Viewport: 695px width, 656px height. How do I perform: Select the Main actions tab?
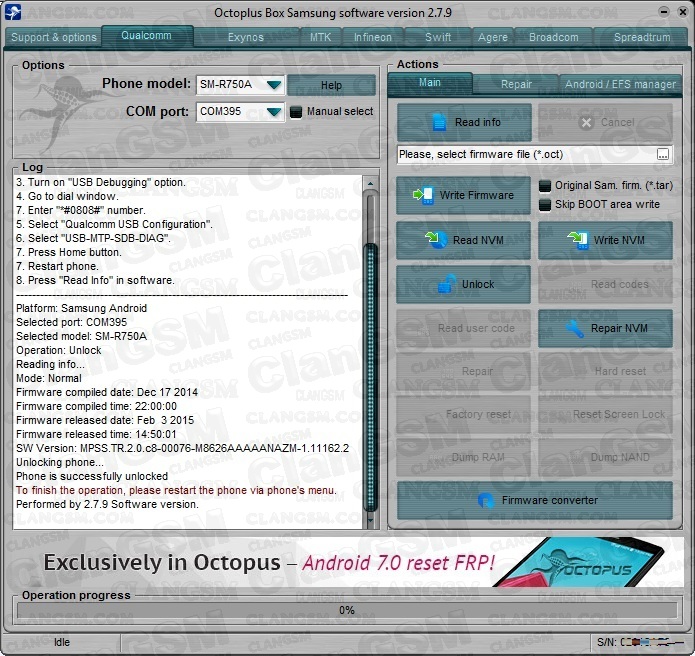coord(429,83)
